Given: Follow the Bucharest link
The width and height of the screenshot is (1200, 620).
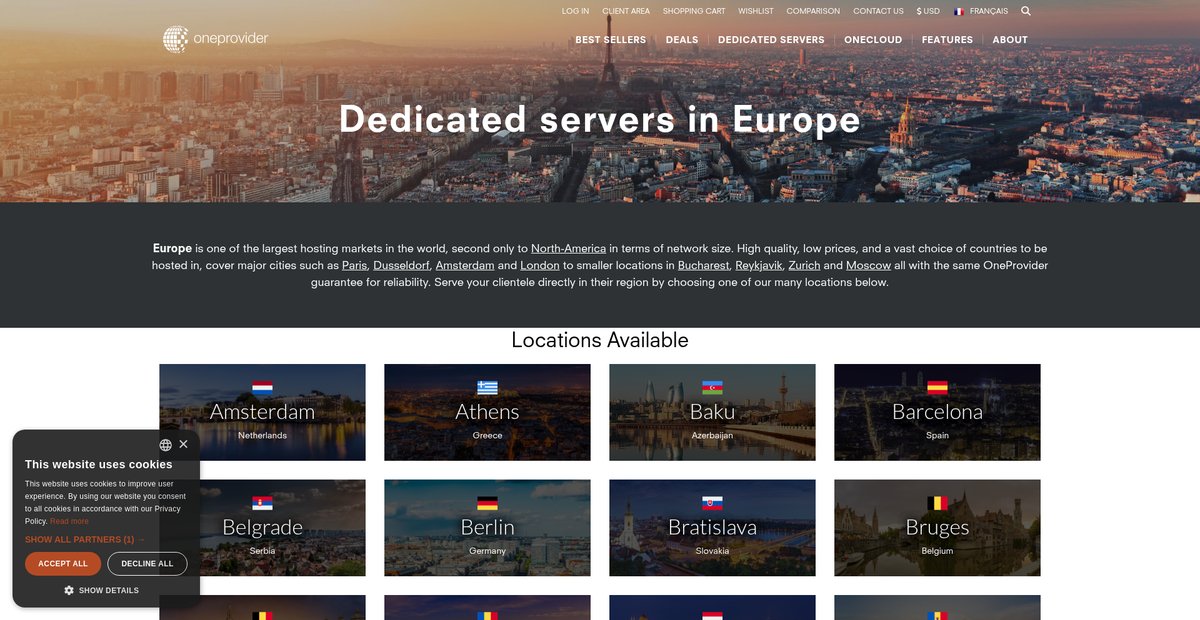Looking at the screenshot, I should tap(703, 265).
